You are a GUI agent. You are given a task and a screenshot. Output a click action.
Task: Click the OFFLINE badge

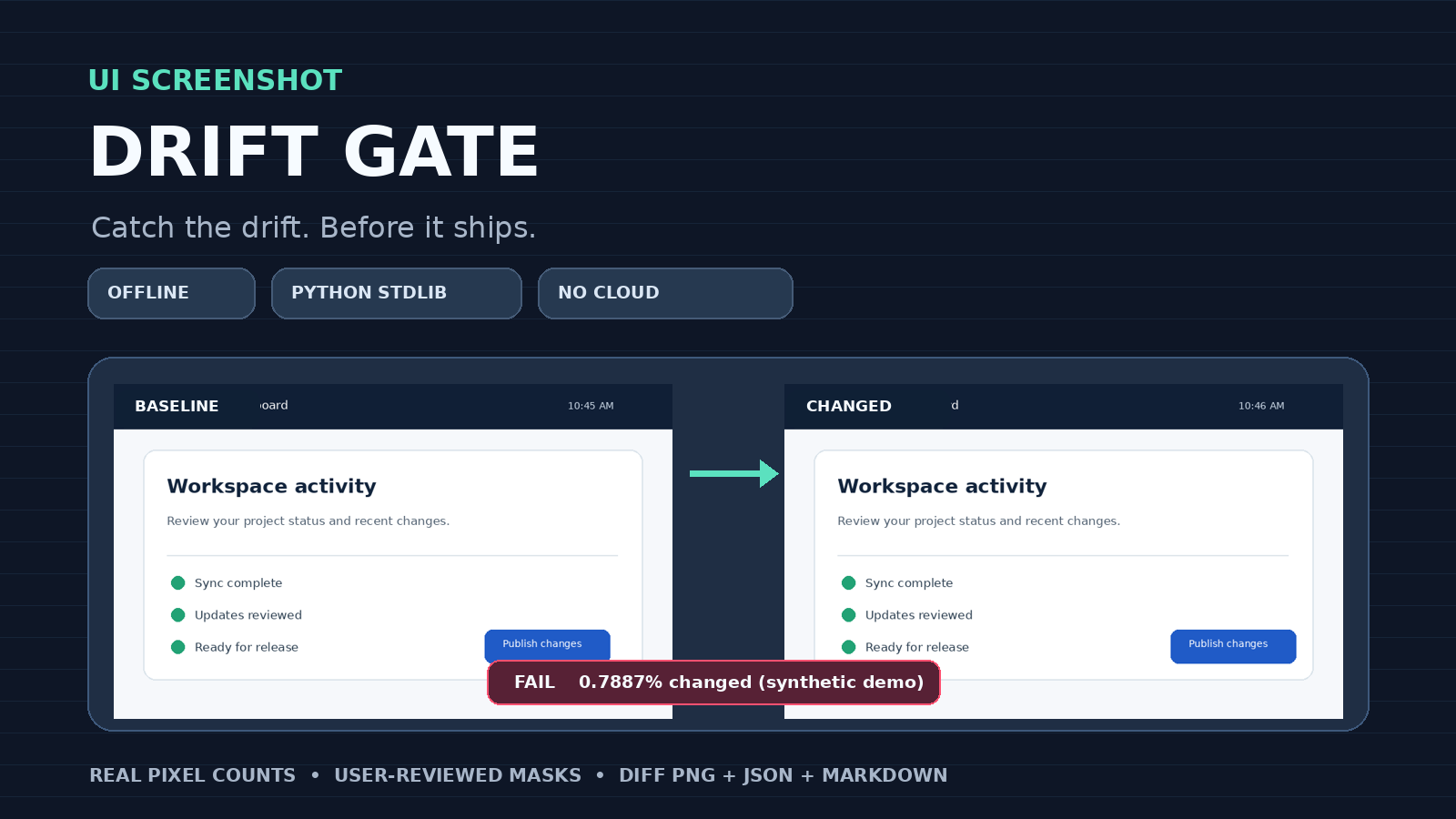coord(171,293)
